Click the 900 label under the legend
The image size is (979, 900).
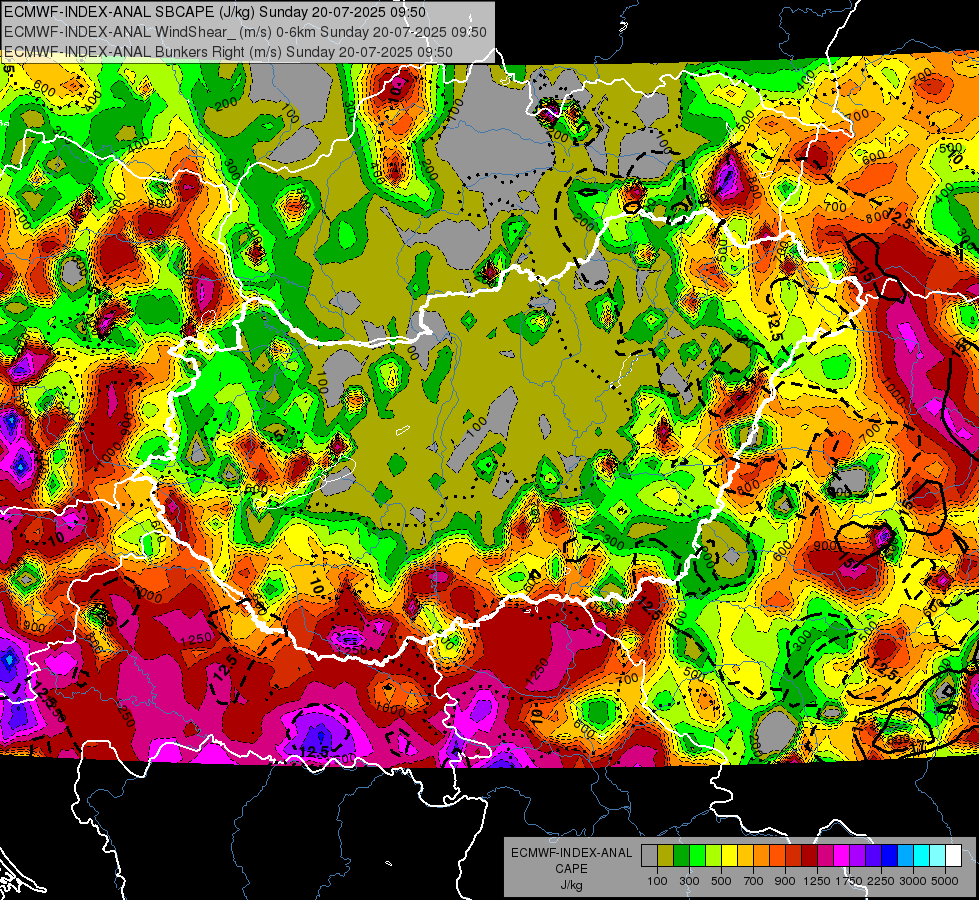click(x=785, y=882)
